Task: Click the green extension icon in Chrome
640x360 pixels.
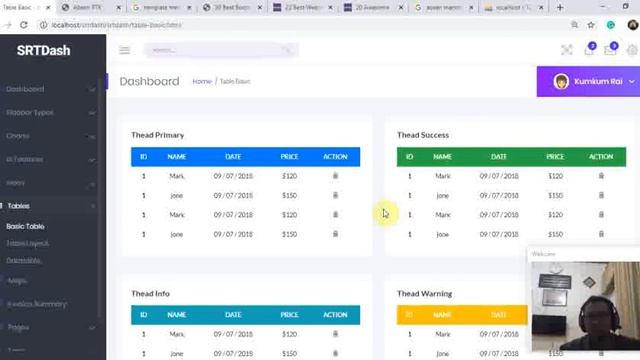Action: click(x=611, y=25)
